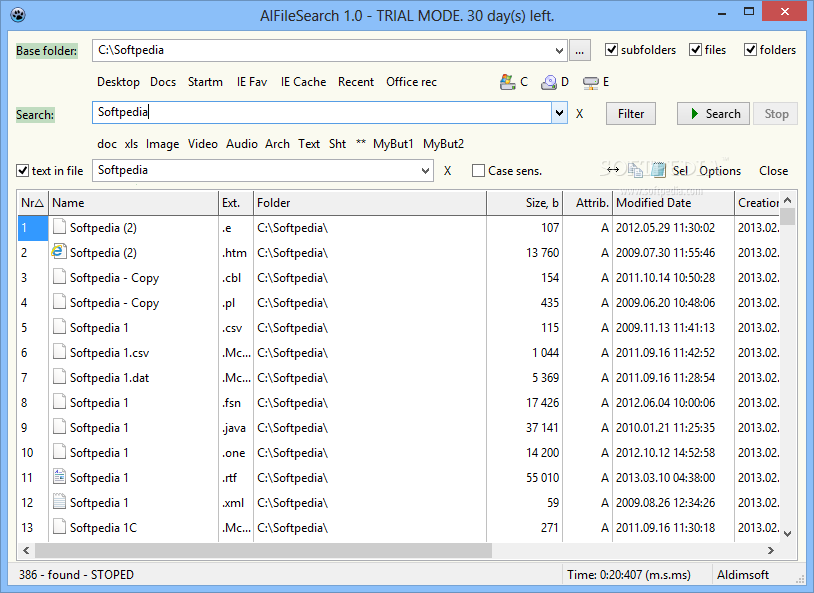Screen dimensions: 814x593
Task: Select the IE Cache quick folder
Action: 303,82
